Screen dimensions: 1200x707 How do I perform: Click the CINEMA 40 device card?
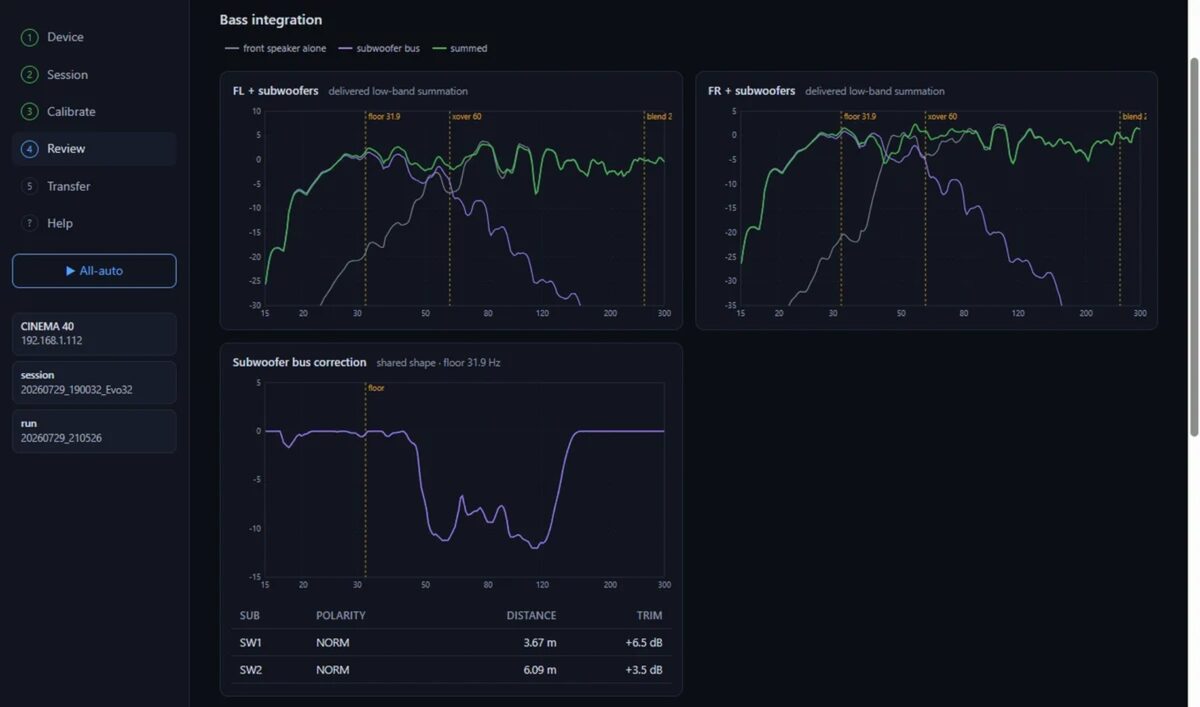pos(94,333)
